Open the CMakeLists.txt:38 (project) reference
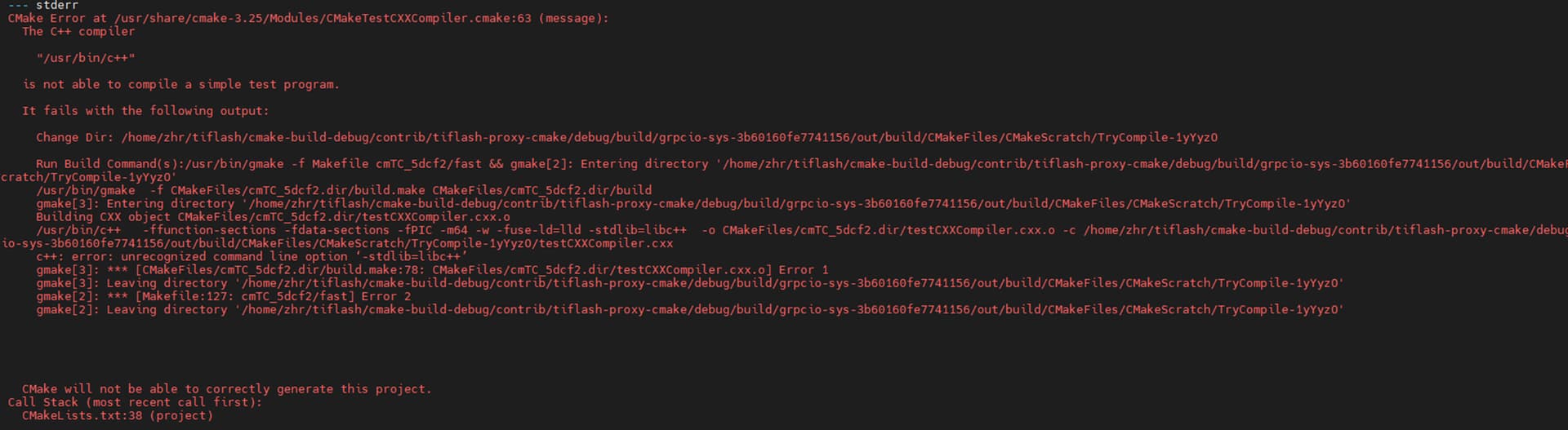Viewport: 1568px width, 430px height. click(118, 415)
